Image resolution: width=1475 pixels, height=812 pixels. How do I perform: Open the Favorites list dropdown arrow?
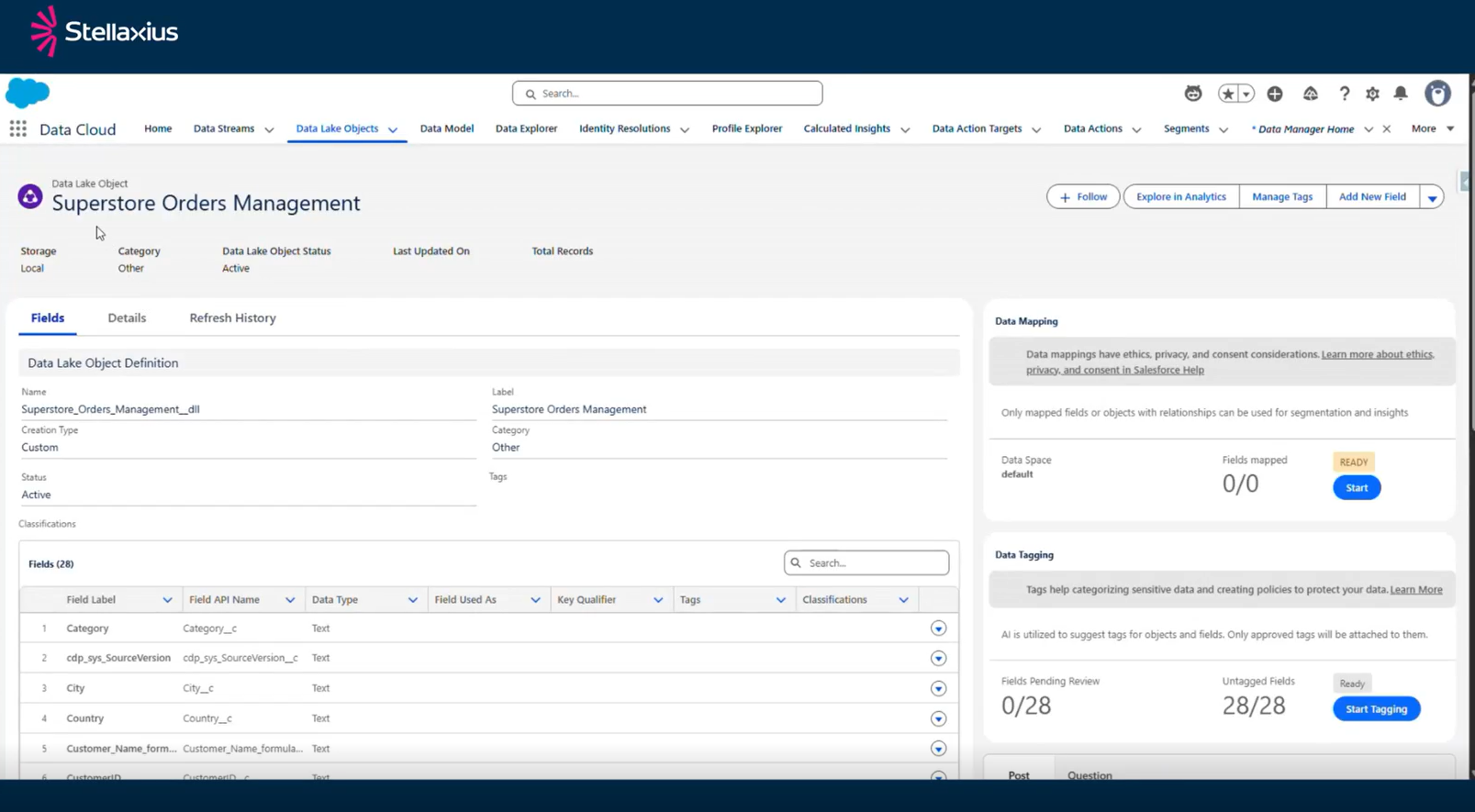pyautogui.click(x=1246, y=94)
